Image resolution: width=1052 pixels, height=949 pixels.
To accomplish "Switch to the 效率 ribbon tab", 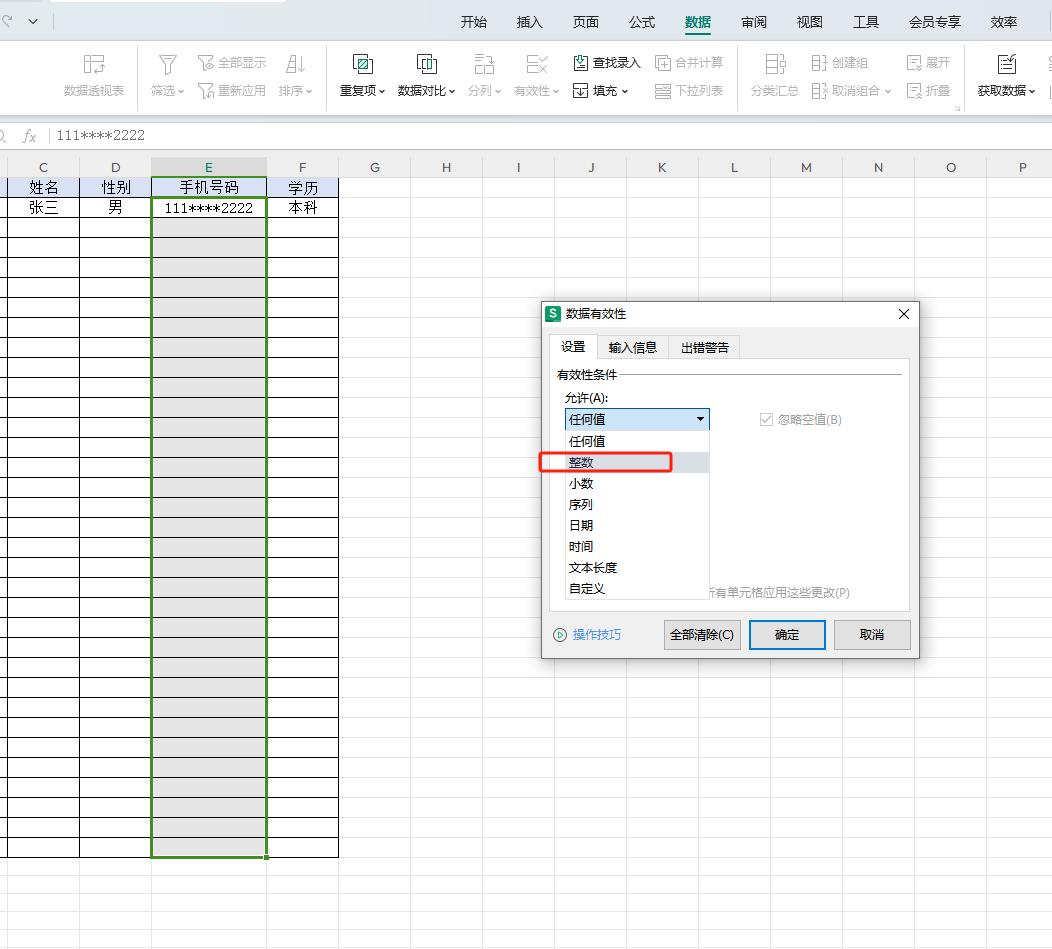I will pos(1004,22).
